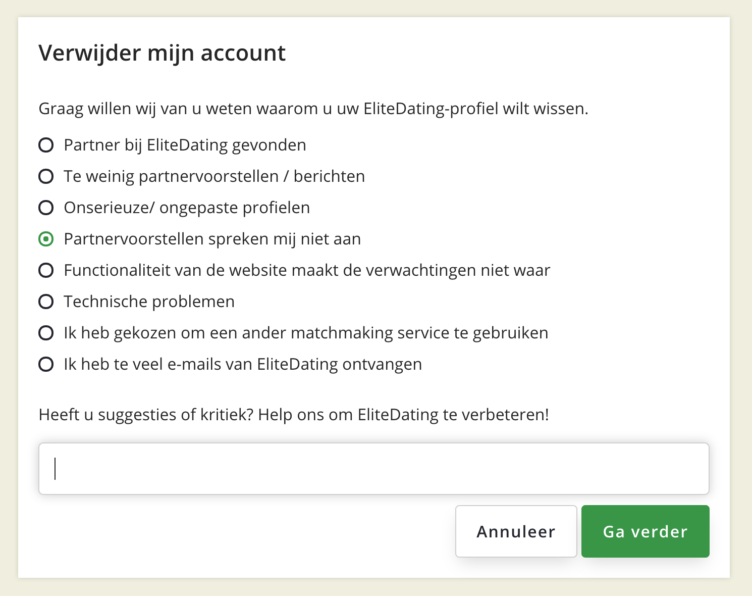Click the 'Heeft u suggesties of kritiek?' prompt text
Image resolution: width=752 pixels, height=596 pixels.
tap(293, 414)
